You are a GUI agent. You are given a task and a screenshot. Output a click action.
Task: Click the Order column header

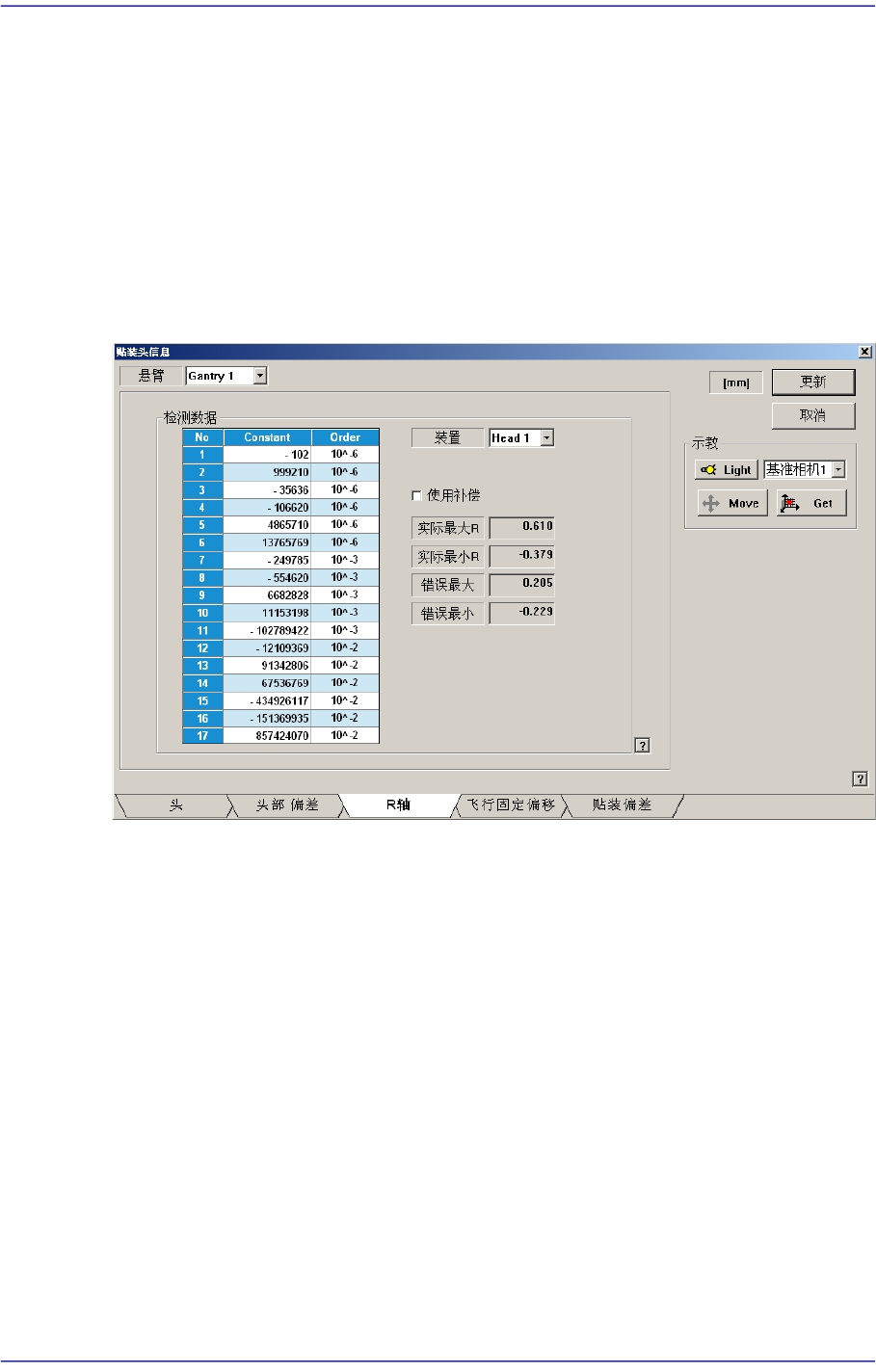345,437
